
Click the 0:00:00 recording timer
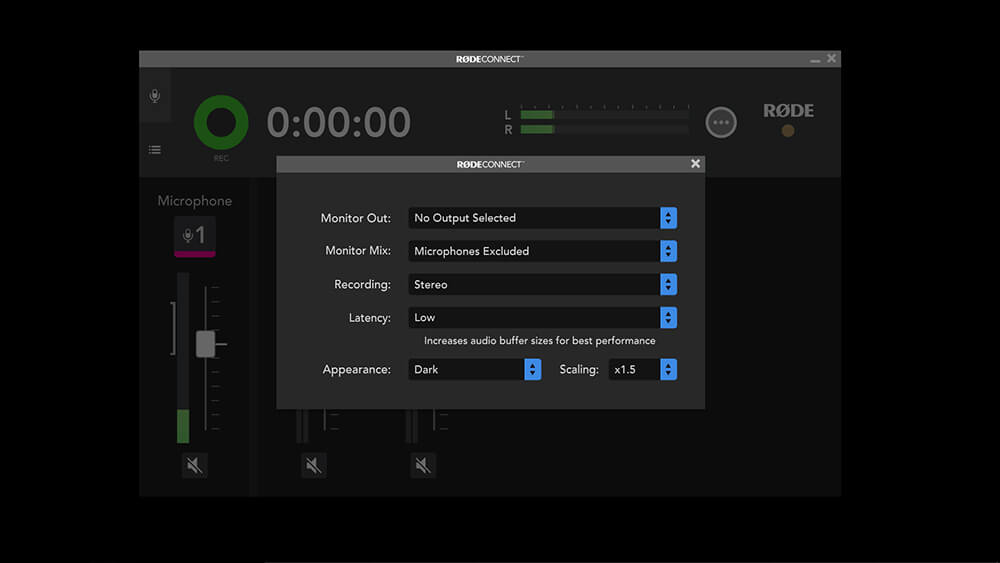(x=338, y=122)
